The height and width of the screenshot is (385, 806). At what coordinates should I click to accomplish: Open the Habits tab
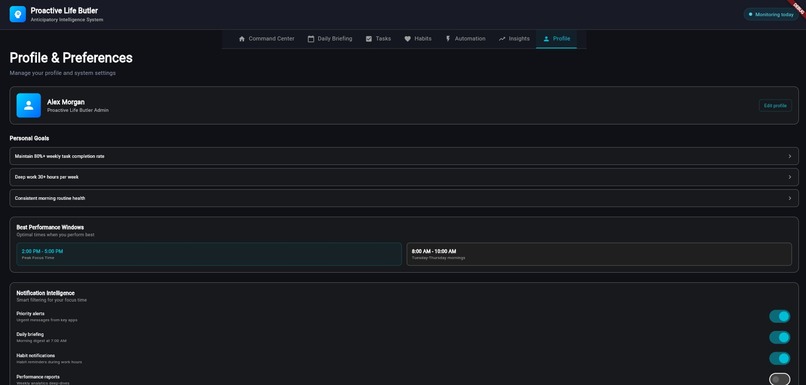point(417,39)
